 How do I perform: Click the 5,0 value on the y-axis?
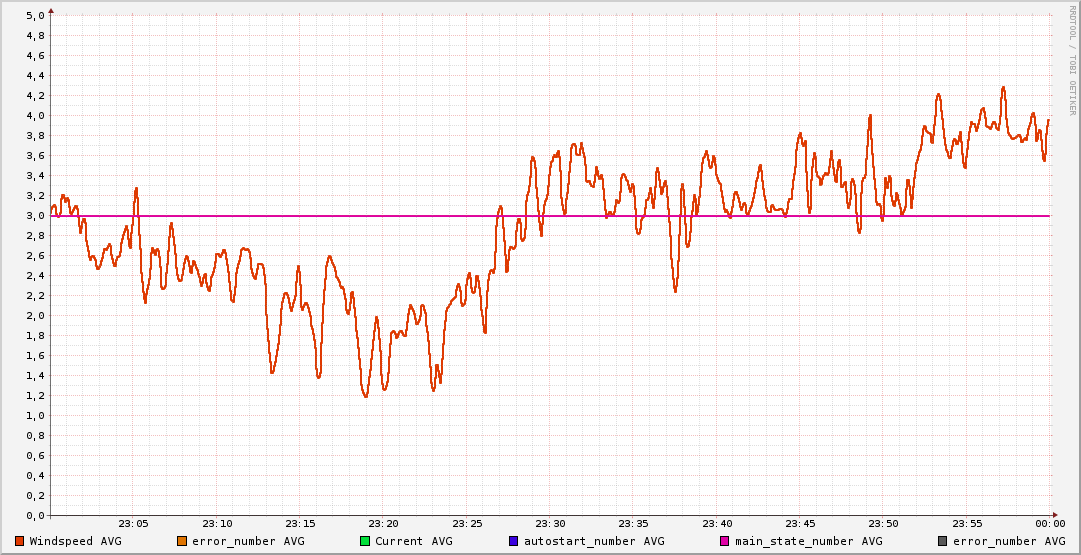34,16
